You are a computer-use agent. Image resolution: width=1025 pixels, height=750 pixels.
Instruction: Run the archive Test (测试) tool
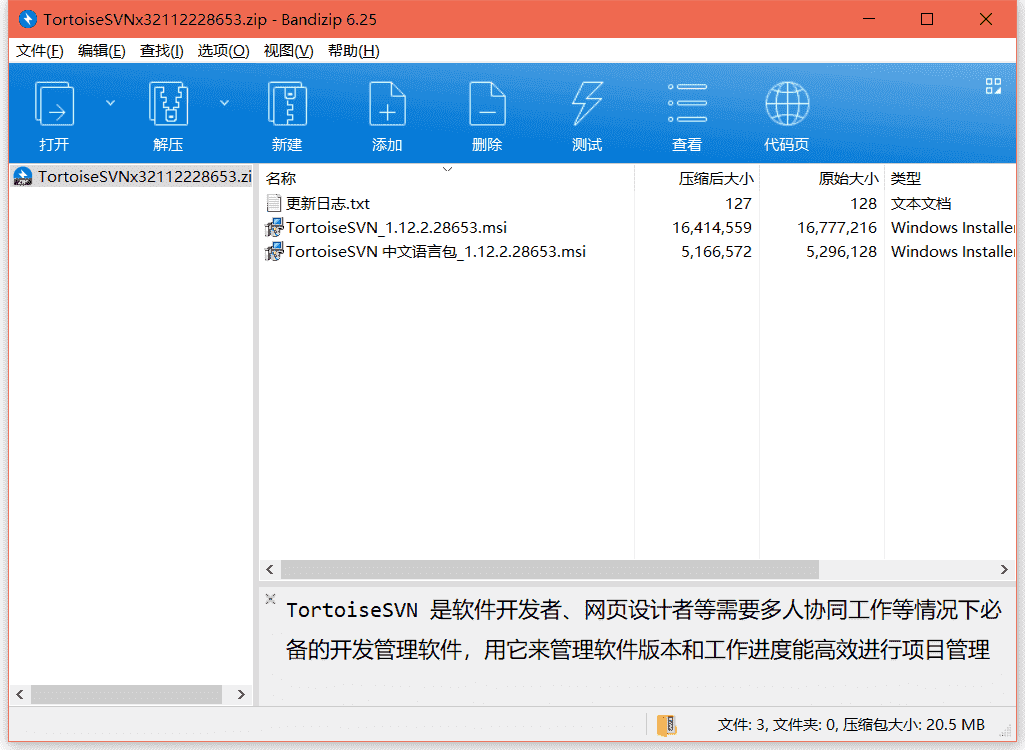[x=587, y=103]
